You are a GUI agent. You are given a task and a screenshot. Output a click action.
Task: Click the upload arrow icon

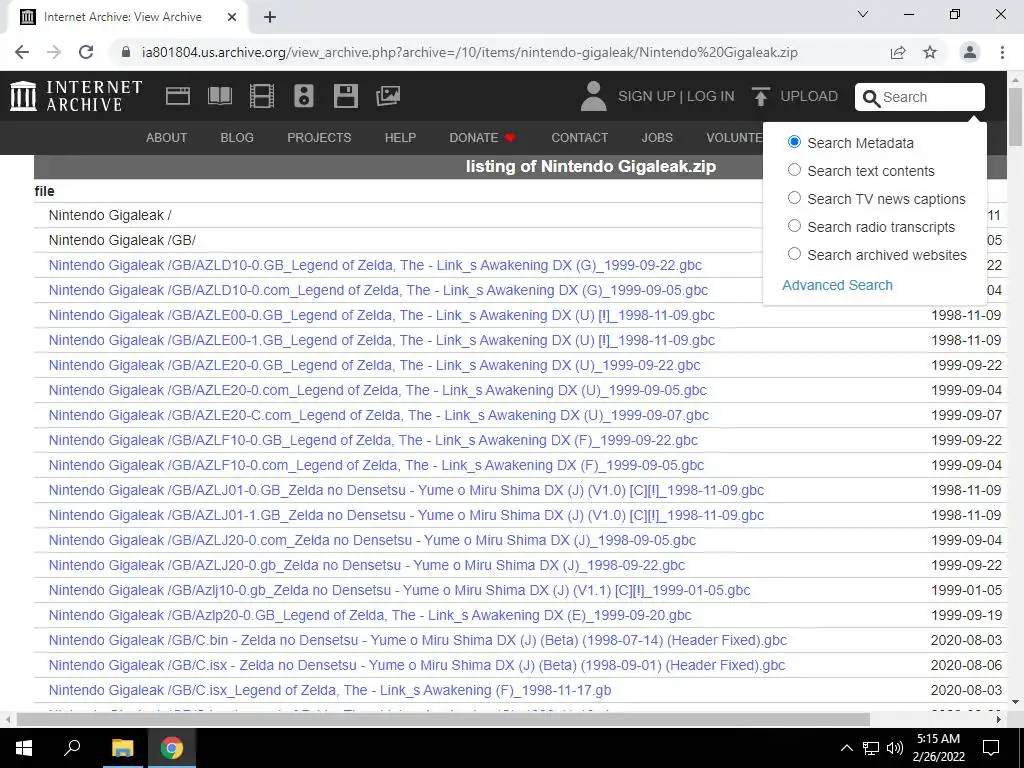click(x=760, y=97)
